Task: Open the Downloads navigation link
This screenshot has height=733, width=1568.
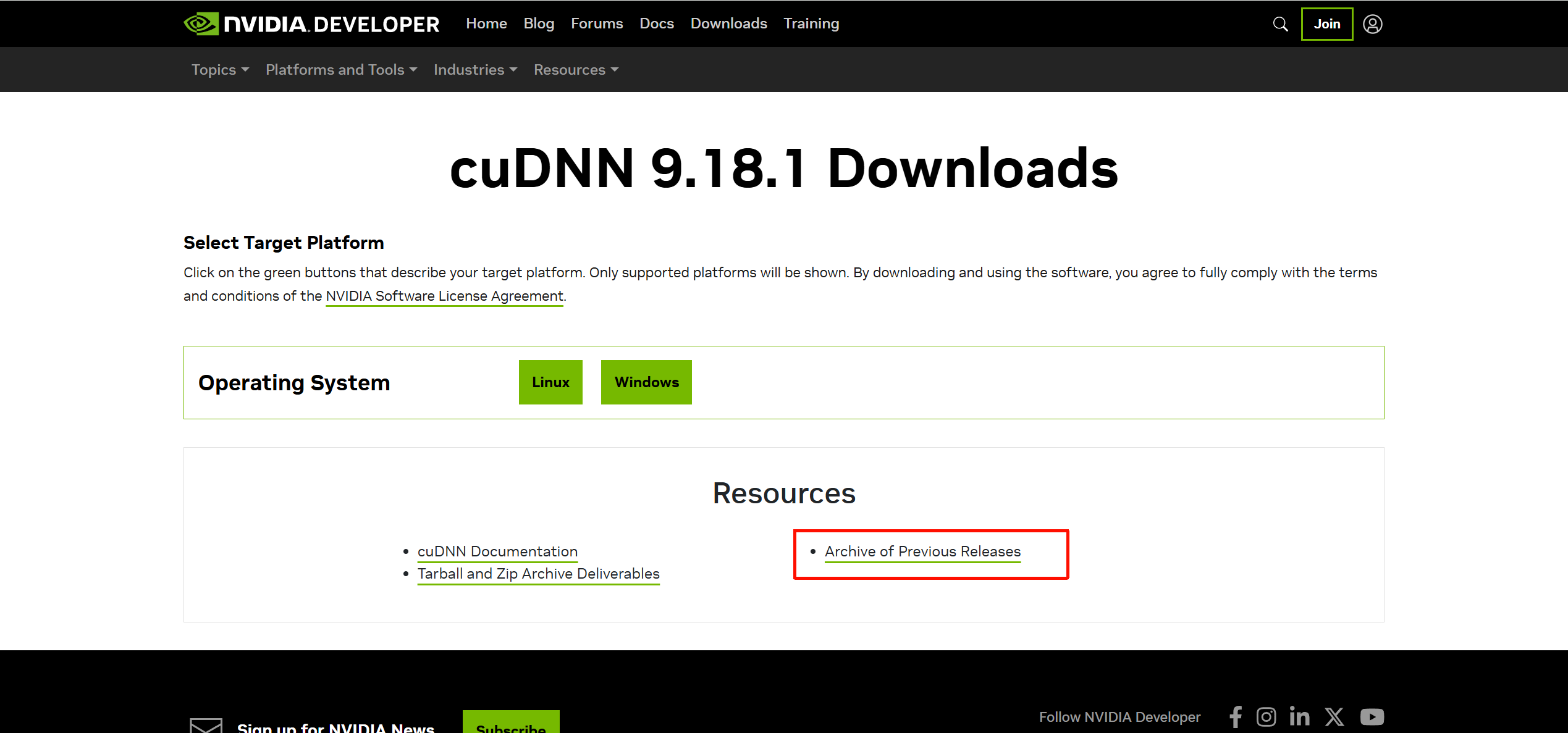Action: (x=729, y=23)
